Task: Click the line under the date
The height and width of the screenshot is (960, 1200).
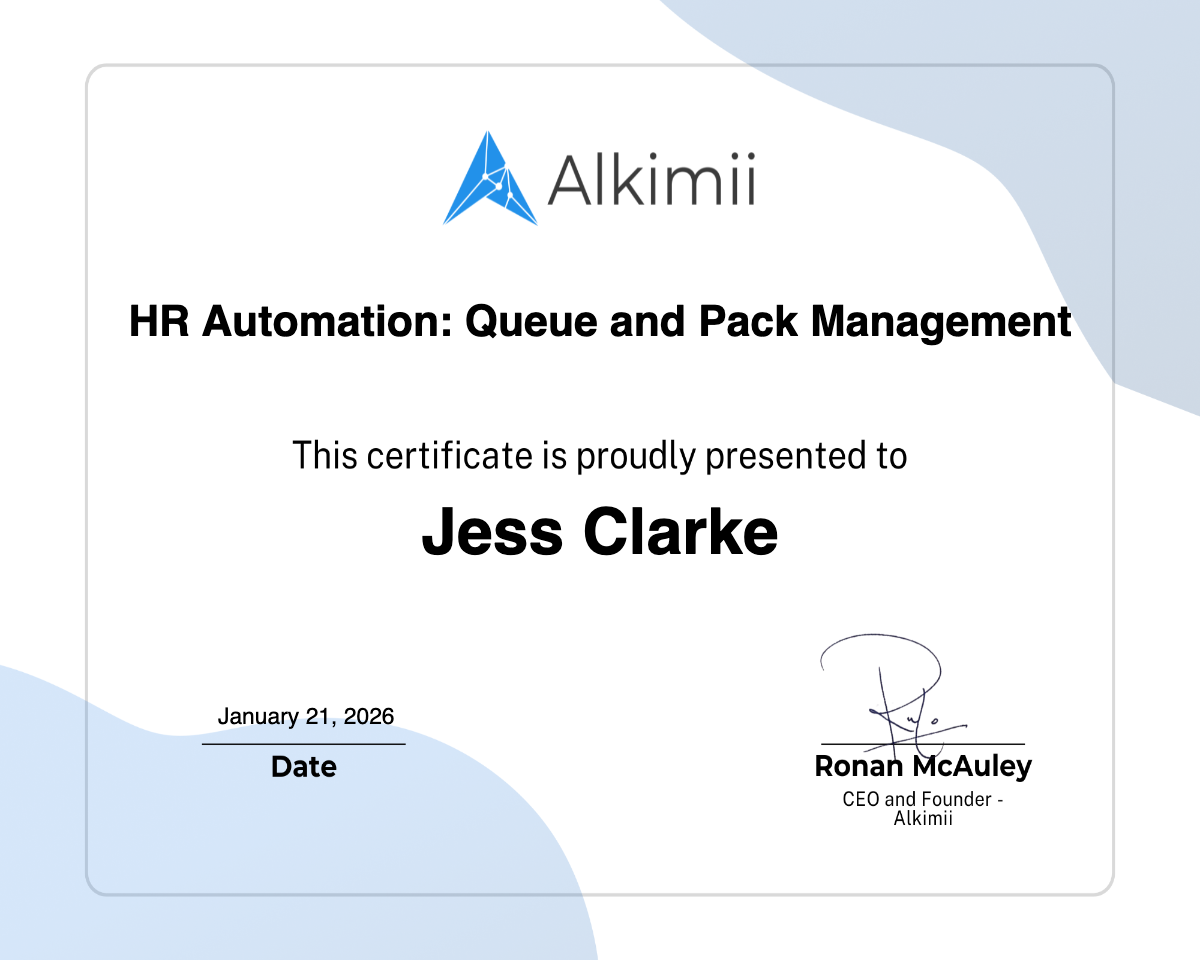Action: 303,743
